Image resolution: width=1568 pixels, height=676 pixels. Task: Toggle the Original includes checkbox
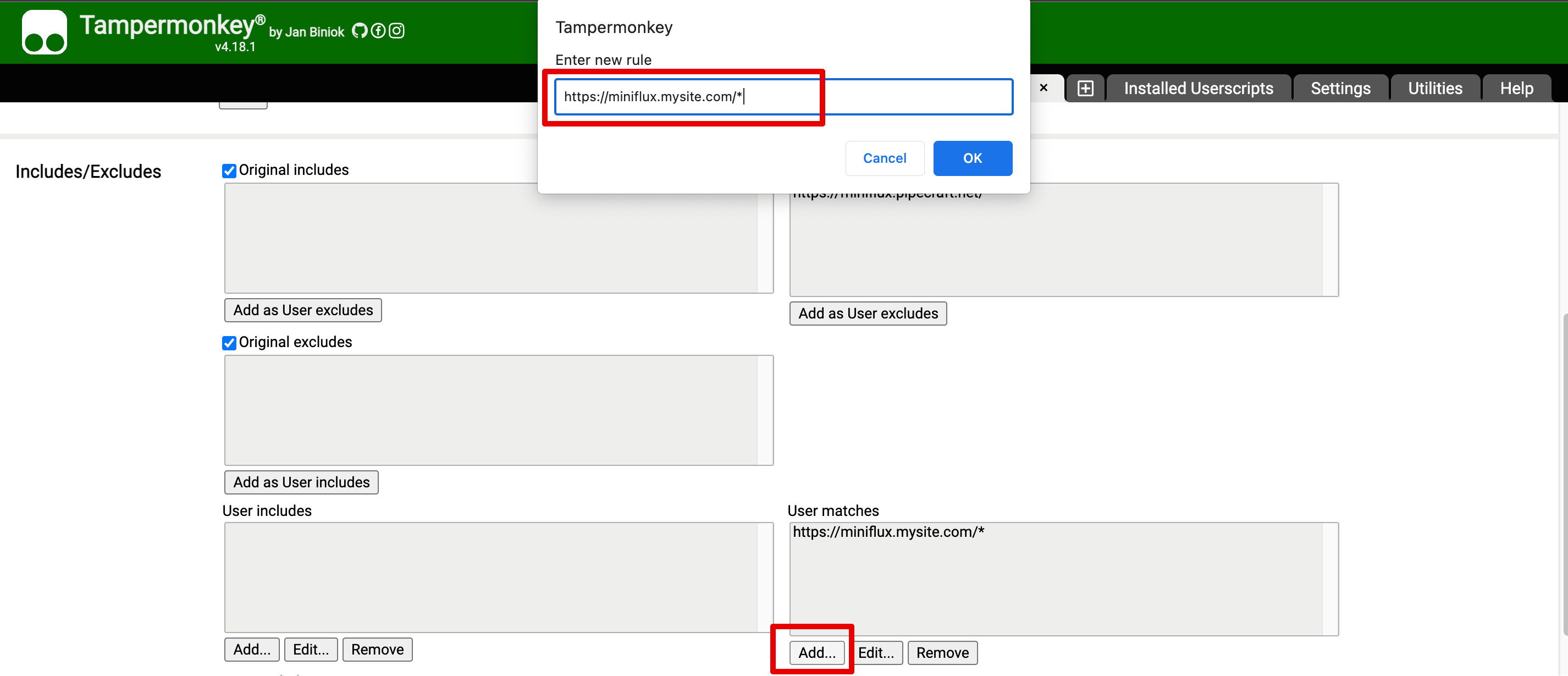coord(229,170)
